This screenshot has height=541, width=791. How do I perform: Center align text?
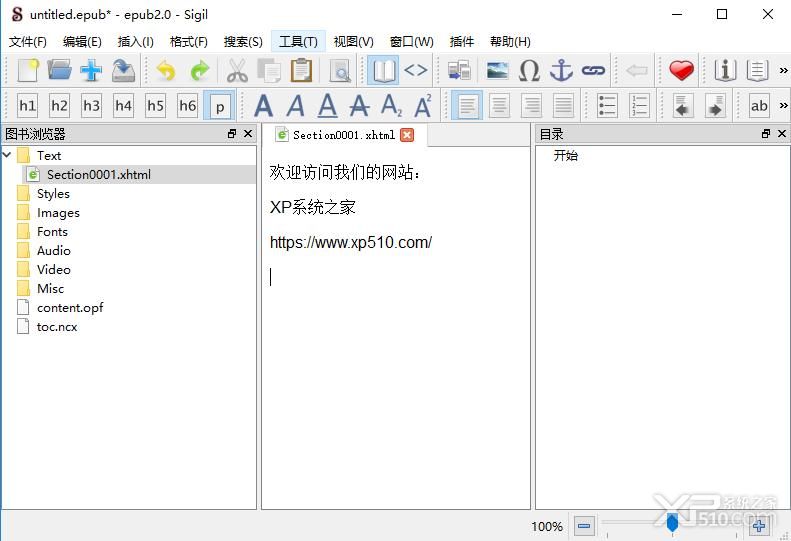point(499,105)
